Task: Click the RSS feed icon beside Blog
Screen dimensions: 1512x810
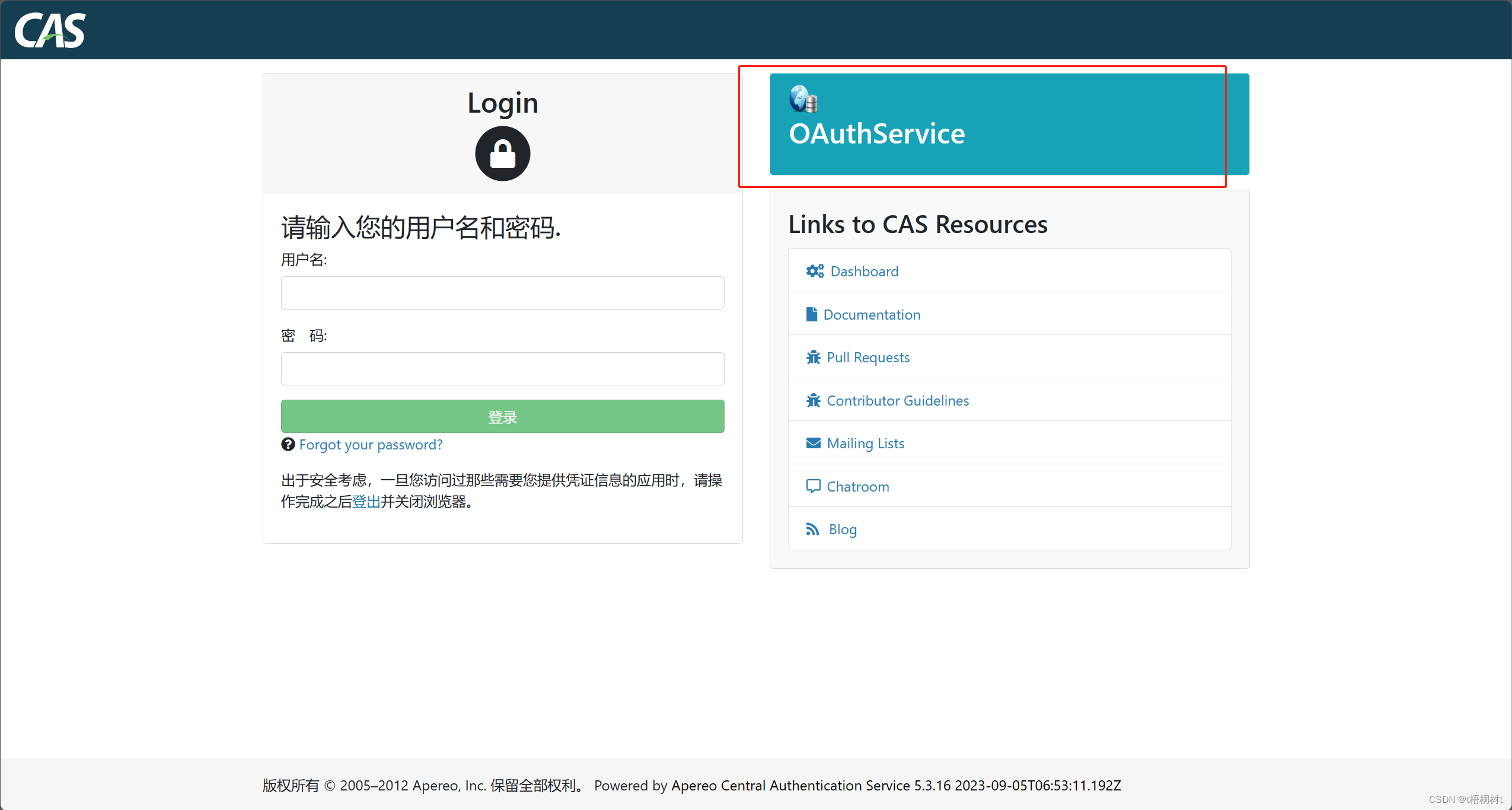Action: pos(812,529)
